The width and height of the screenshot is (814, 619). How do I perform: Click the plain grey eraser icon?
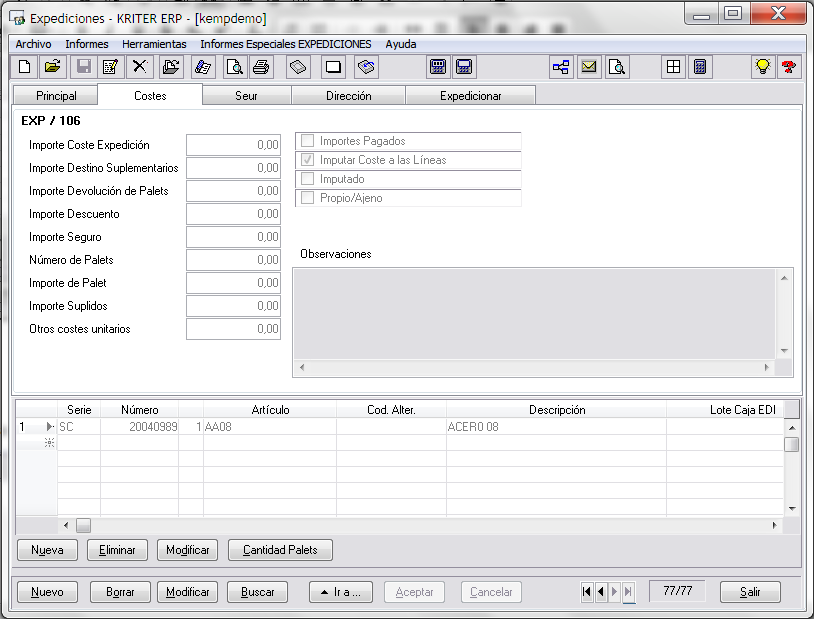[x=299, y=67]
